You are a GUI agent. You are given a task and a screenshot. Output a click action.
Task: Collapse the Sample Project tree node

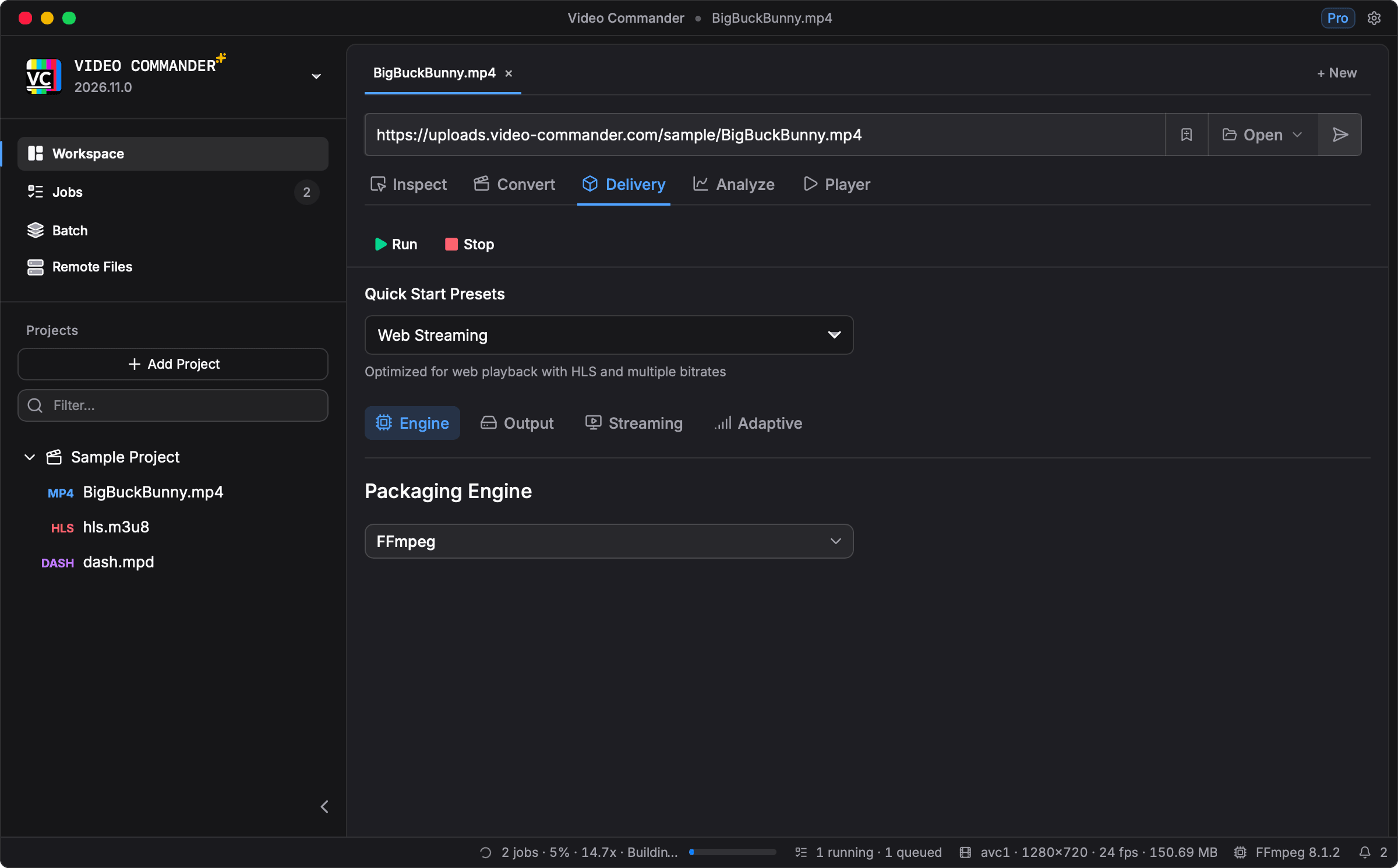(x=30, y=457)
